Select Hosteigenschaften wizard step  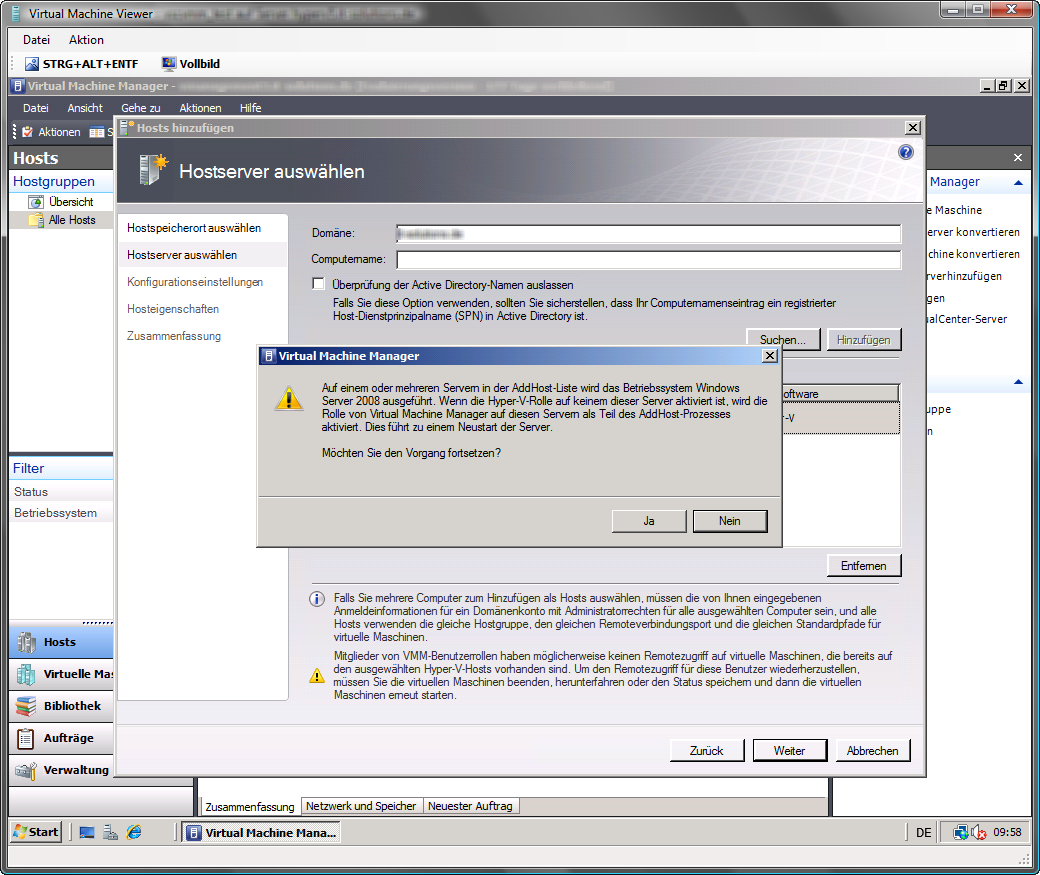173,309
